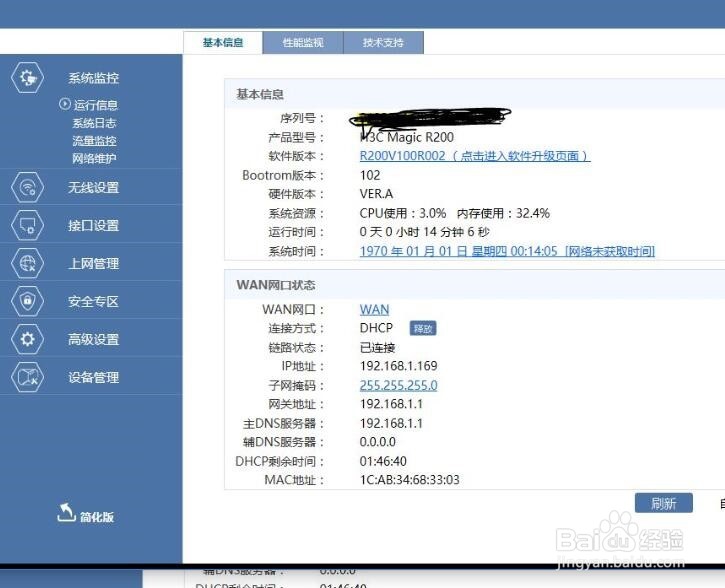Select the 运行信息 submenu item
This screenshot has height=588, width=725.
pyautogui.click(x=96, y=105)
